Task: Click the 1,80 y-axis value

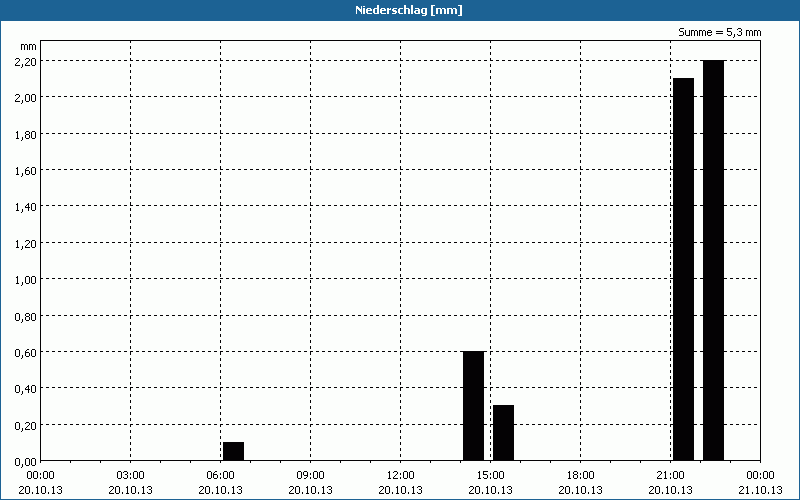Action: (x=26, y=134)
